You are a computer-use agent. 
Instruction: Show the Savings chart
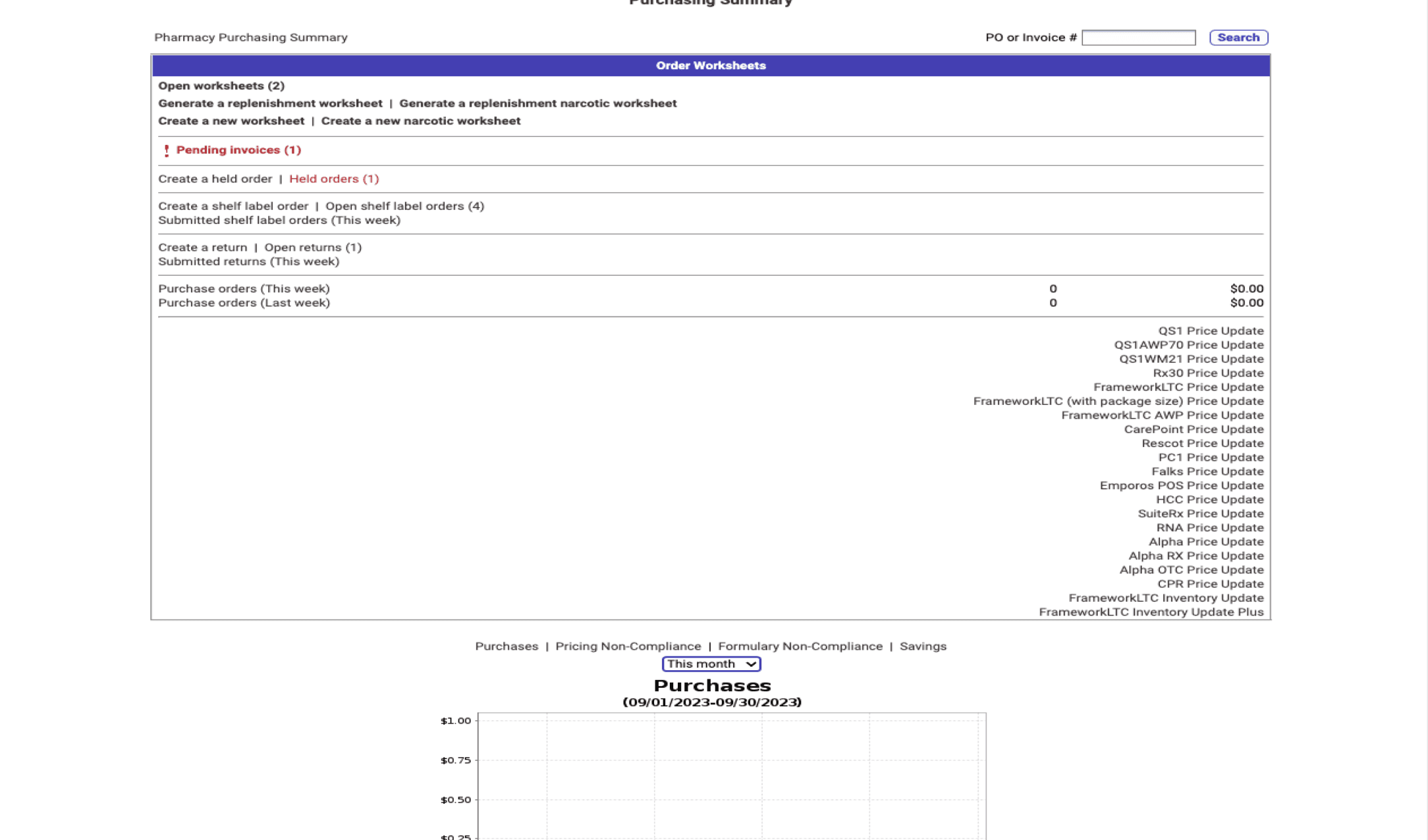click(x=922, y=646)
